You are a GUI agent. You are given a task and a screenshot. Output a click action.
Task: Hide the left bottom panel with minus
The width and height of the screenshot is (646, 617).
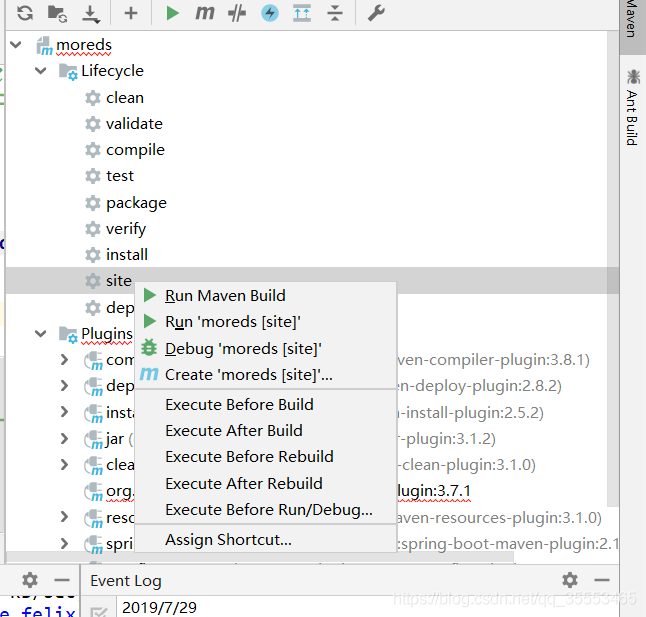pyautogui.click(x=62, y=580)
